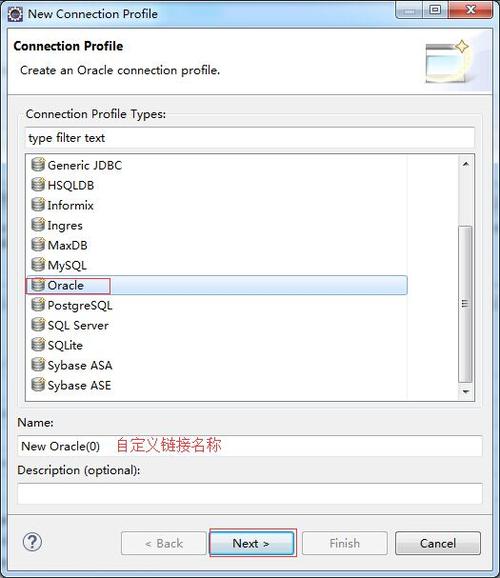The height and width of the screenshot is (578, 500).
Task: Click the Oracle database icon
Action: click(x=38, y=285)
